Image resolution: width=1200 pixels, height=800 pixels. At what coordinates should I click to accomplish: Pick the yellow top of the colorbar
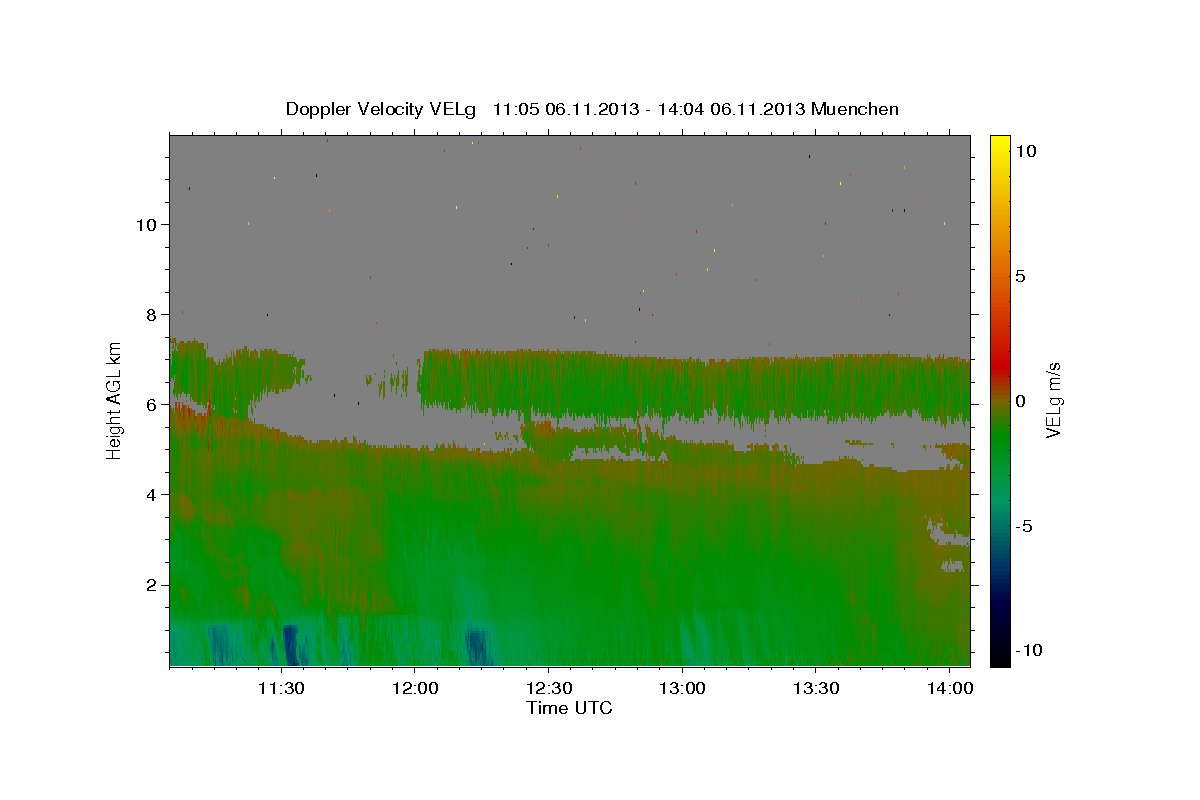(1000, 145)
